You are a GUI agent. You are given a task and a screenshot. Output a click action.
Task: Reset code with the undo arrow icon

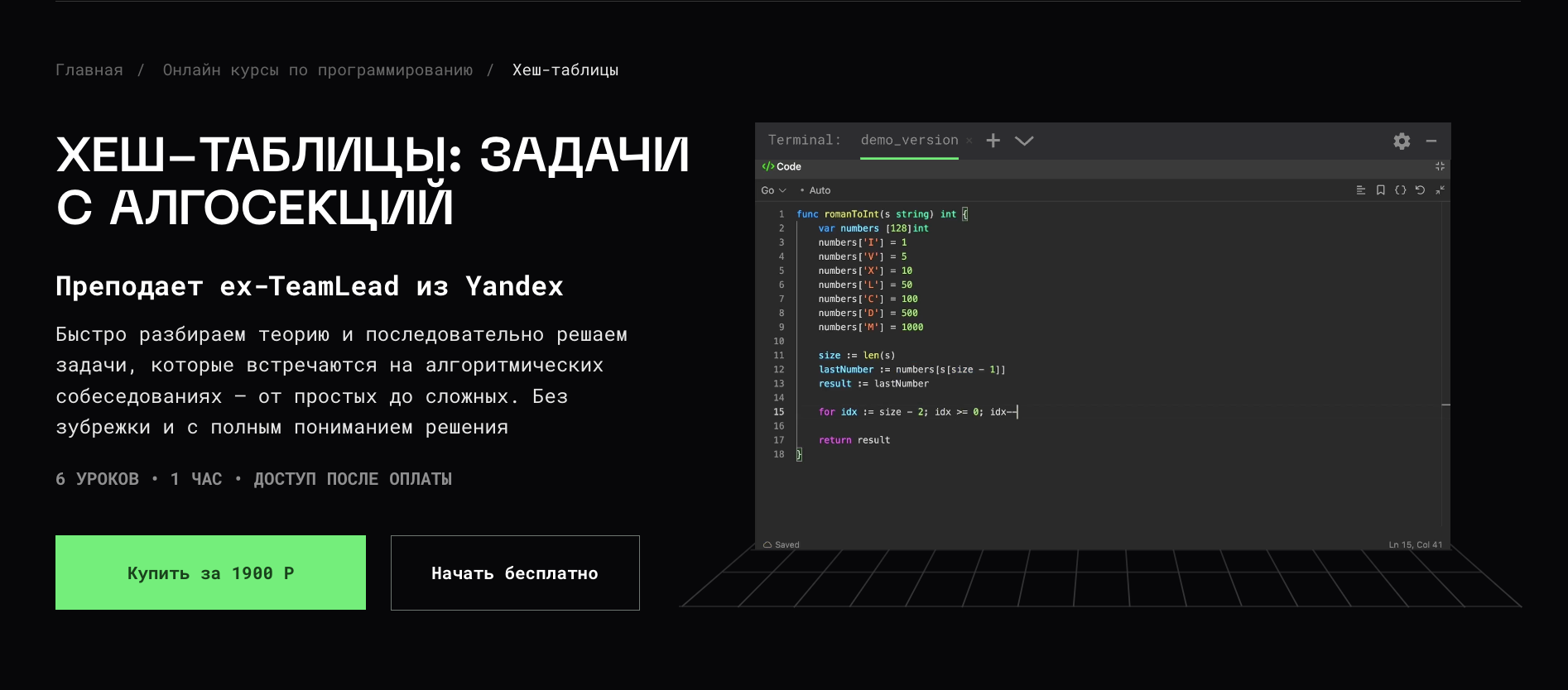(1420, 190)
